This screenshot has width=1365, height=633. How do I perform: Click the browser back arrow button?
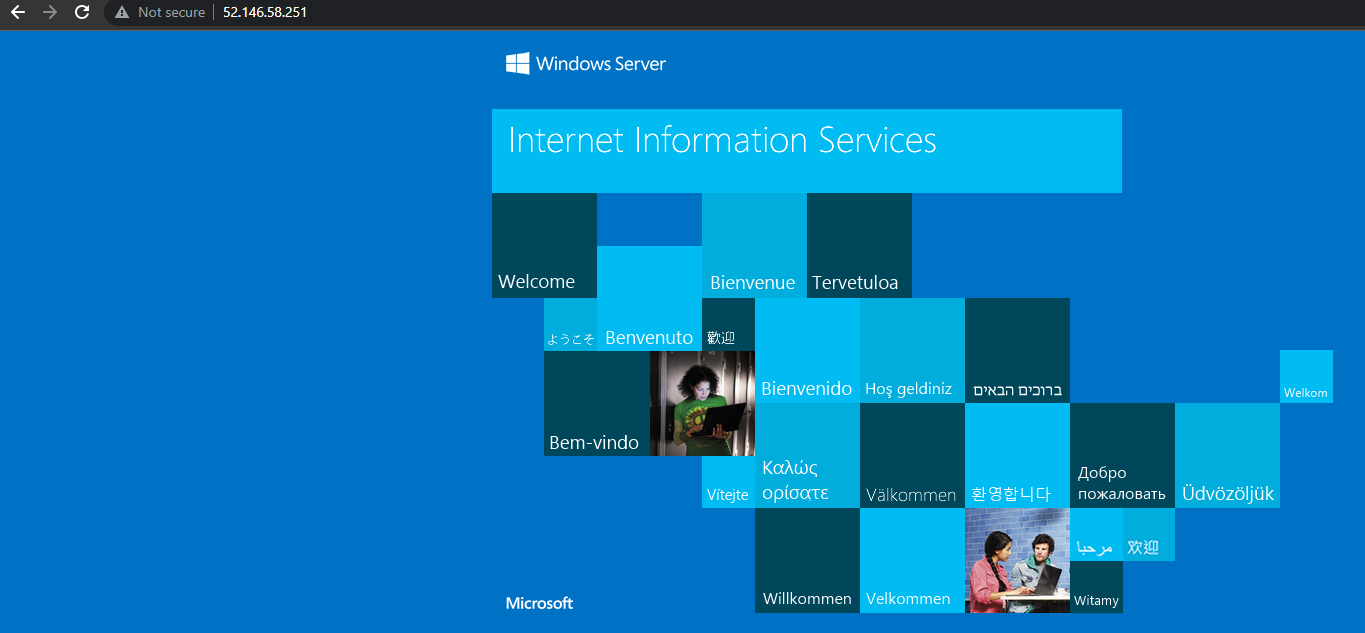click(17, 13)
